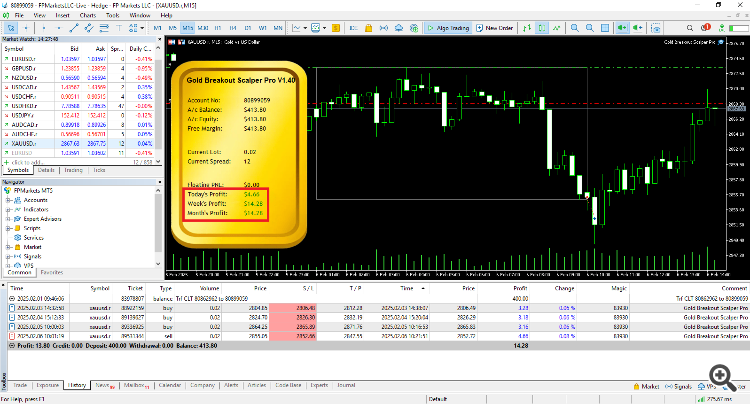Switch chart to bar chart

click(527, 28)
